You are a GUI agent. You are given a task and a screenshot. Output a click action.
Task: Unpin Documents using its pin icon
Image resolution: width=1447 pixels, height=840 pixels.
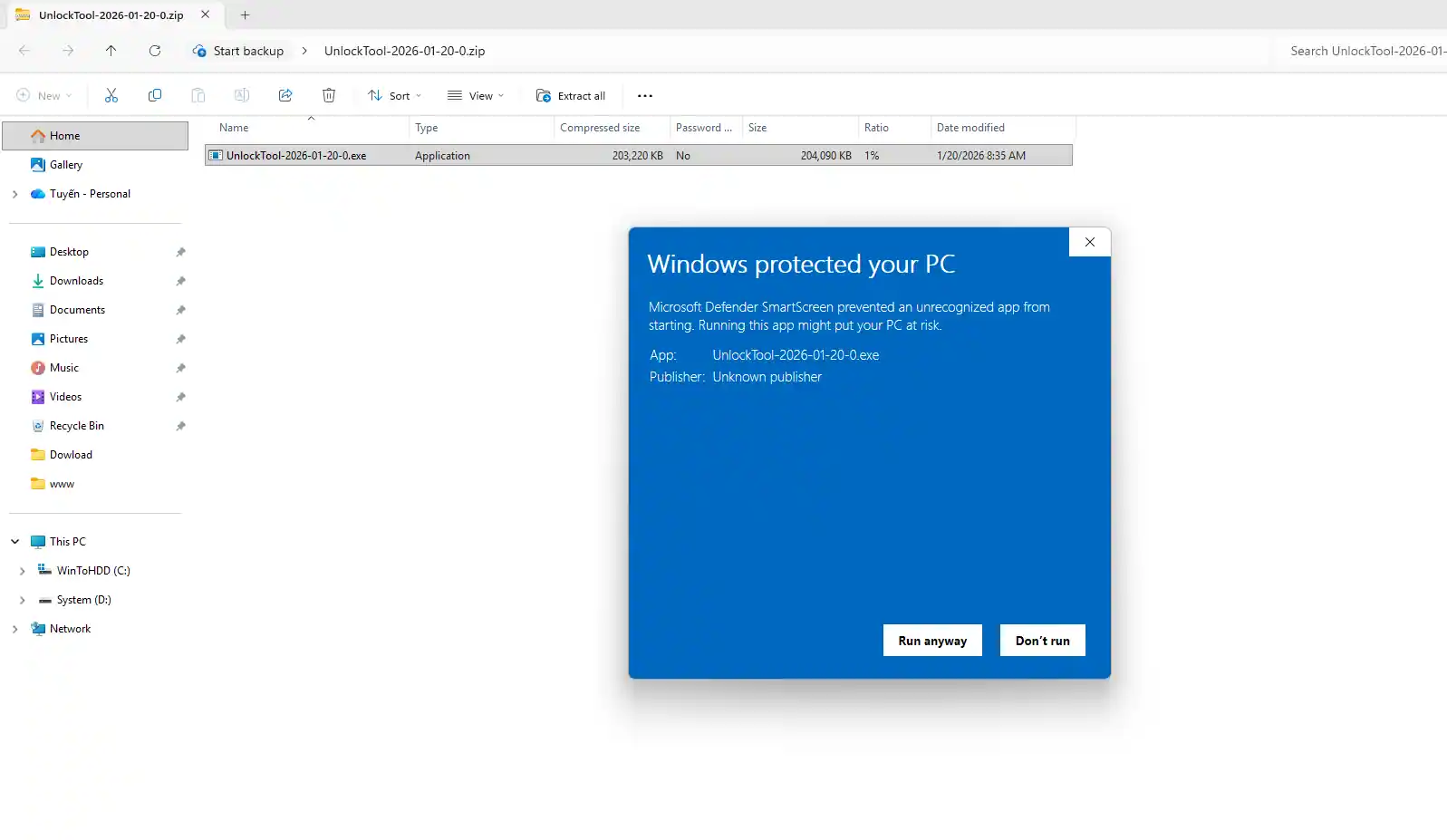[x=180, y=310]
